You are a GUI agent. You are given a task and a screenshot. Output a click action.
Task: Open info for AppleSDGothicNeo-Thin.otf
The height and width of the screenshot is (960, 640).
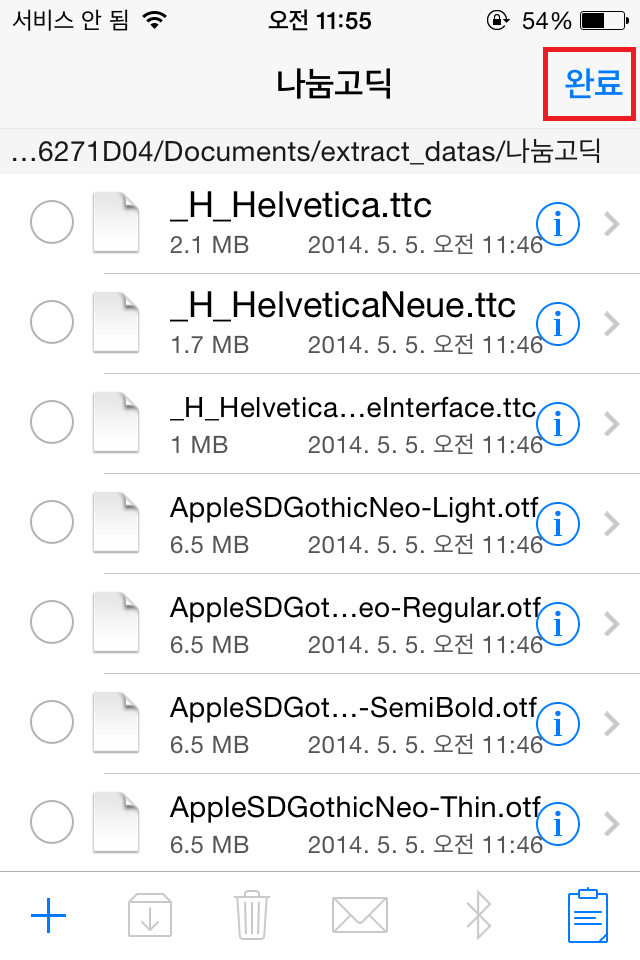pyautogui.click(x=558, y=823)
